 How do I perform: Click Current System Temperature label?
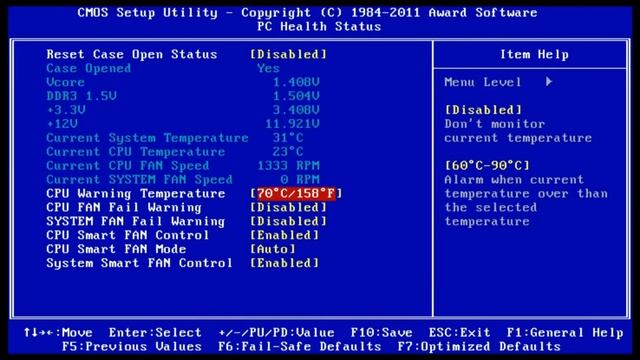147,138
